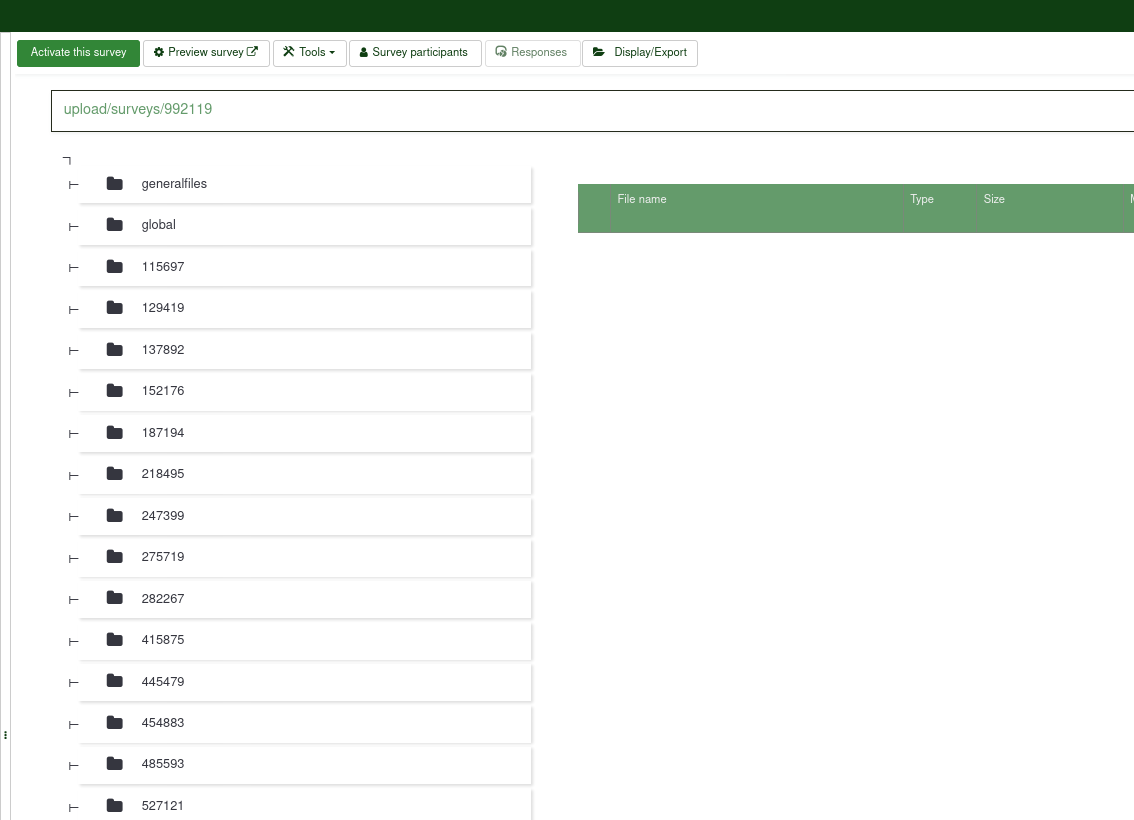Image resolution: width=1134 pixels, height=820 pixels.
Task: Open the Tools dropdown menu
Action: [309, 53]
